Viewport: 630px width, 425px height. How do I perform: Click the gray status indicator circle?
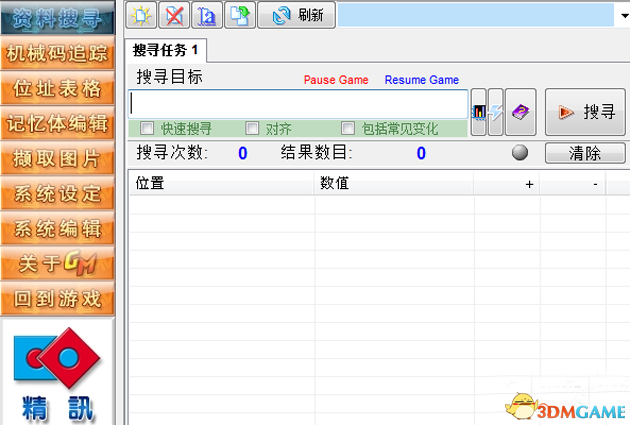(x=519, y=153)
